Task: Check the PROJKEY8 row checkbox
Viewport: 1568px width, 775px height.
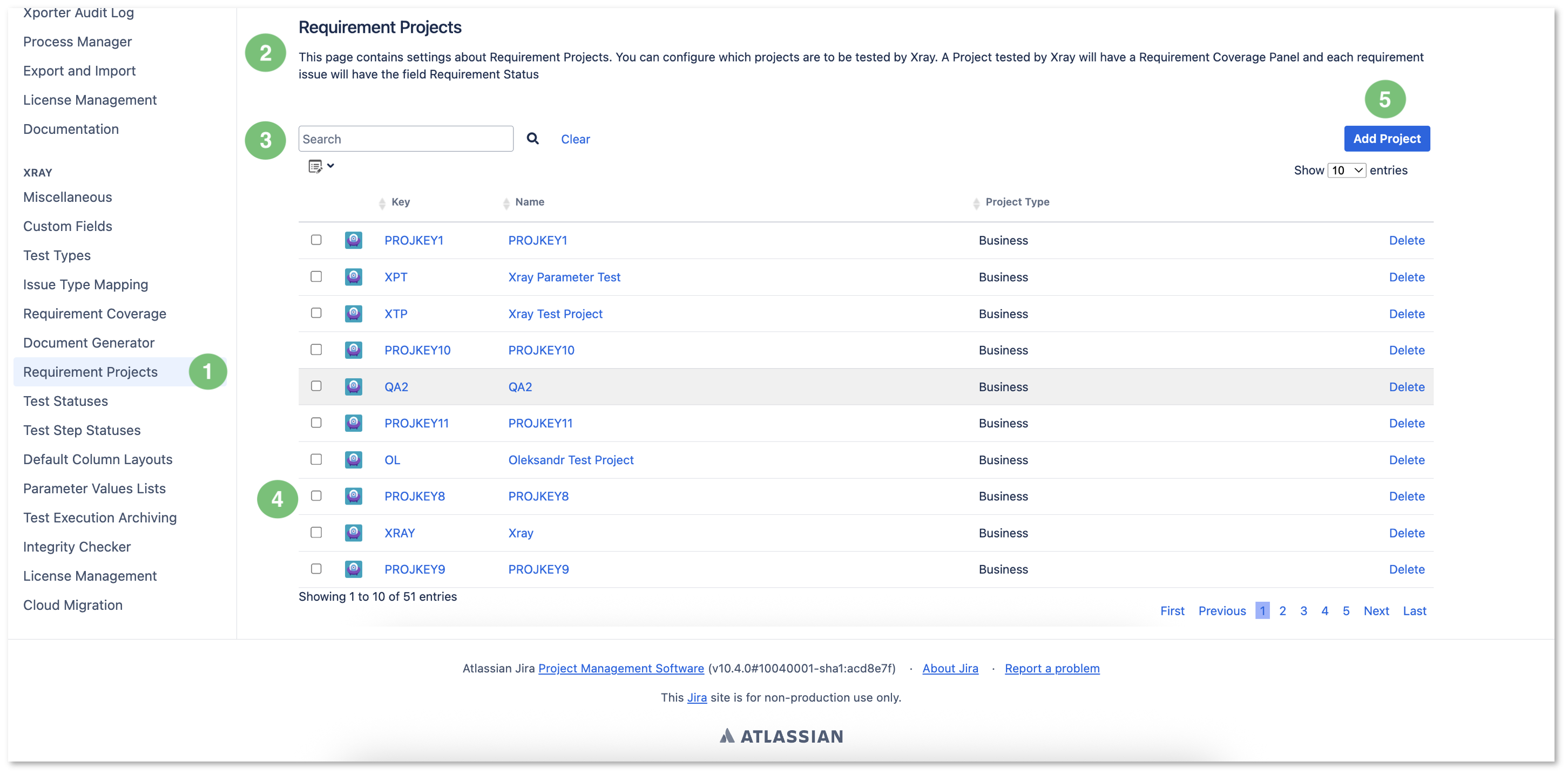Action: tap(316, 496)
